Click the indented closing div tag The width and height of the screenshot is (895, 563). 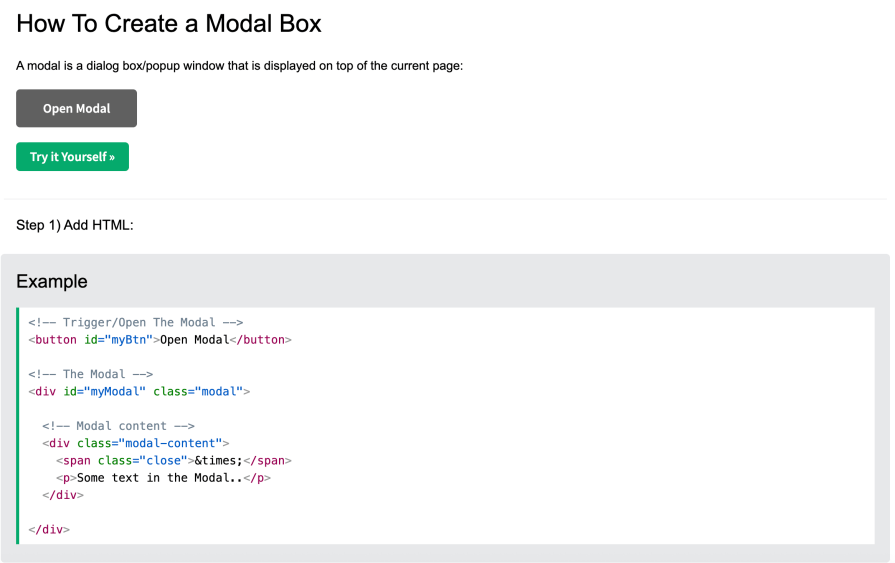62,495
